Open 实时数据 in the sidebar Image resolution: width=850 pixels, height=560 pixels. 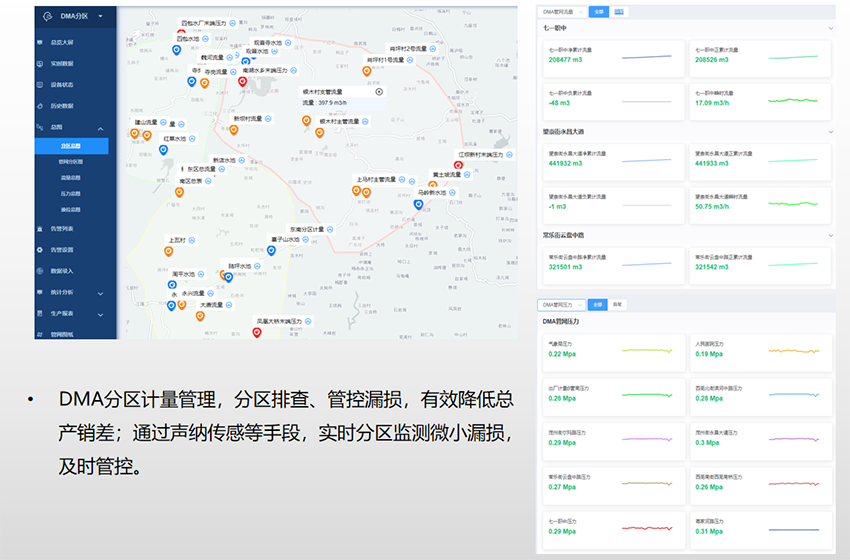click(64, 64)
